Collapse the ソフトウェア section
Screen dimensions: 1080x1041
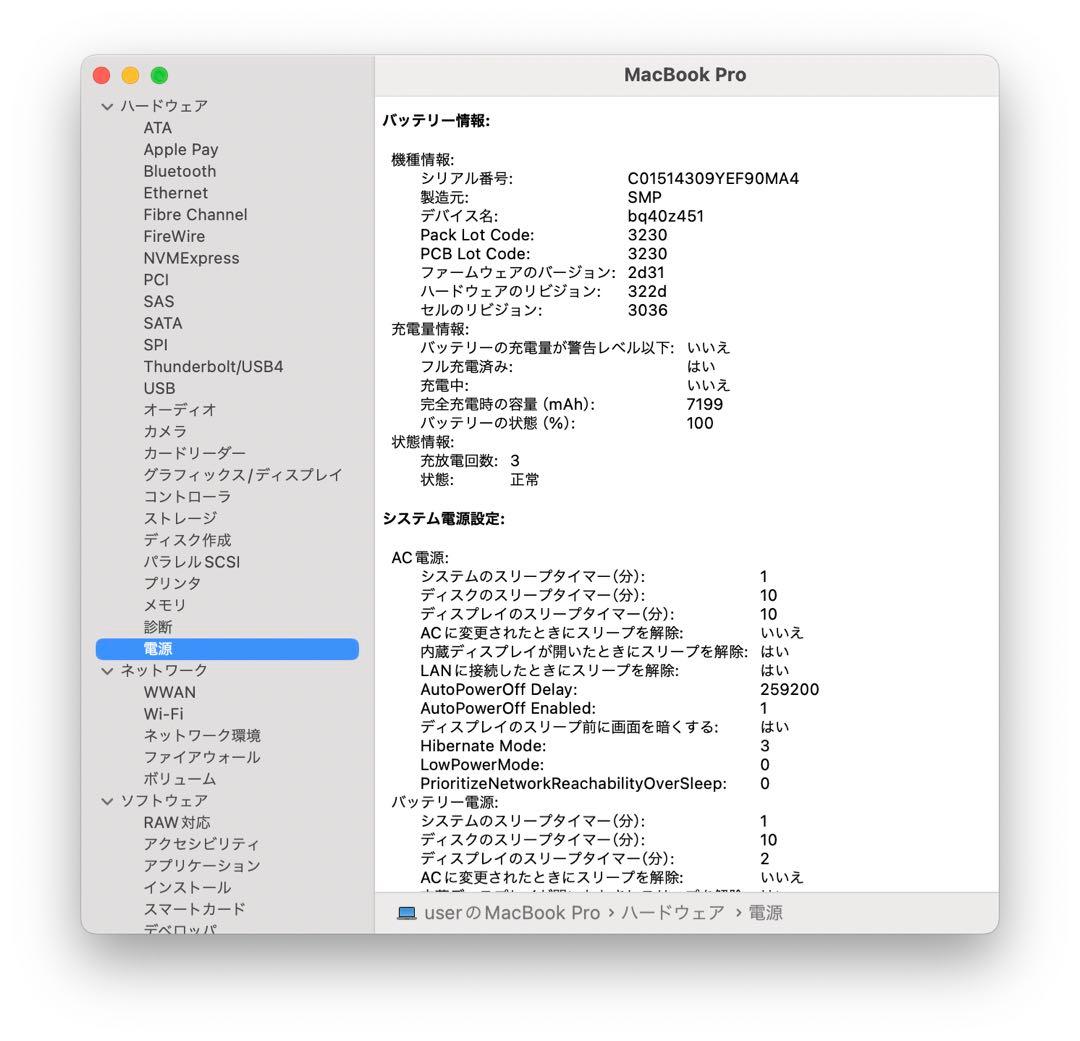[107, 800]
